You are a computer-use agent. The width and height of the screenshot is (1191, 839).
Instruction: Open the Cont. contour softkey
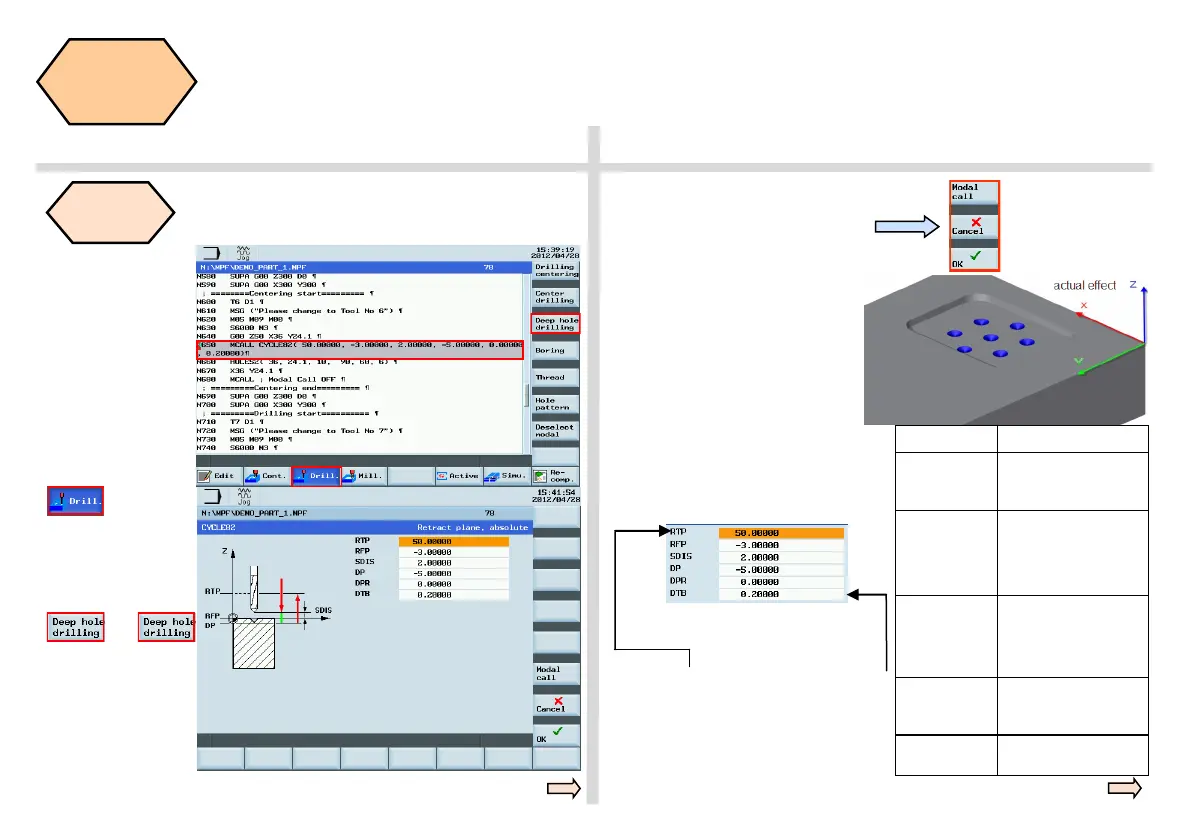coord(267,476)
